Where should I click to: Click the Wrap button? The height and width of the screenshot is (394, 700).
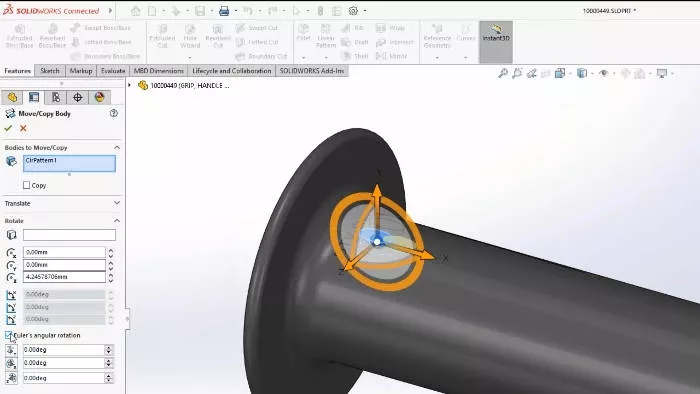pyautogui.click(x=391, y=28)
